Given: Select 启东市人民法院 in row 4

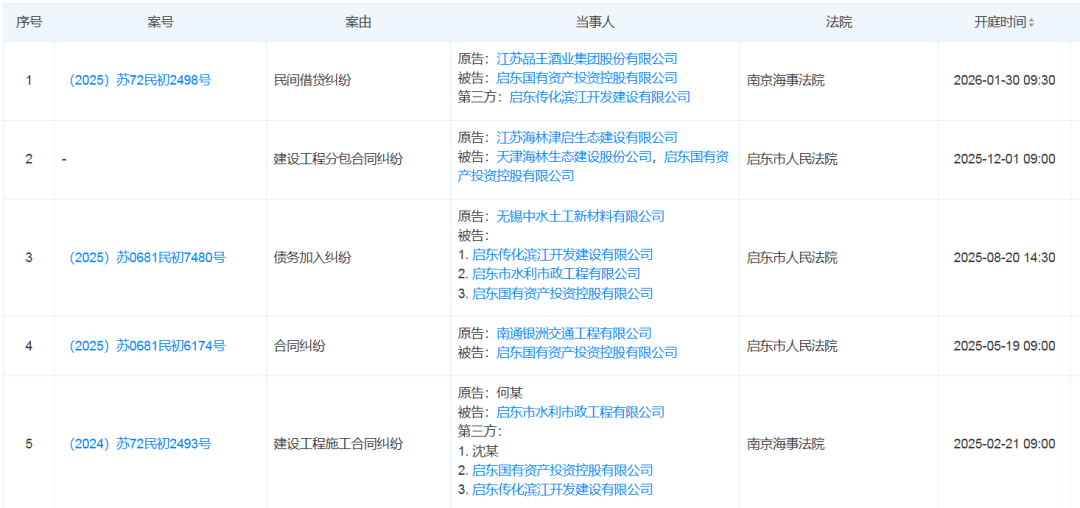Looking at the screenshot, I should pyautogui.click(x=792, y=346).
